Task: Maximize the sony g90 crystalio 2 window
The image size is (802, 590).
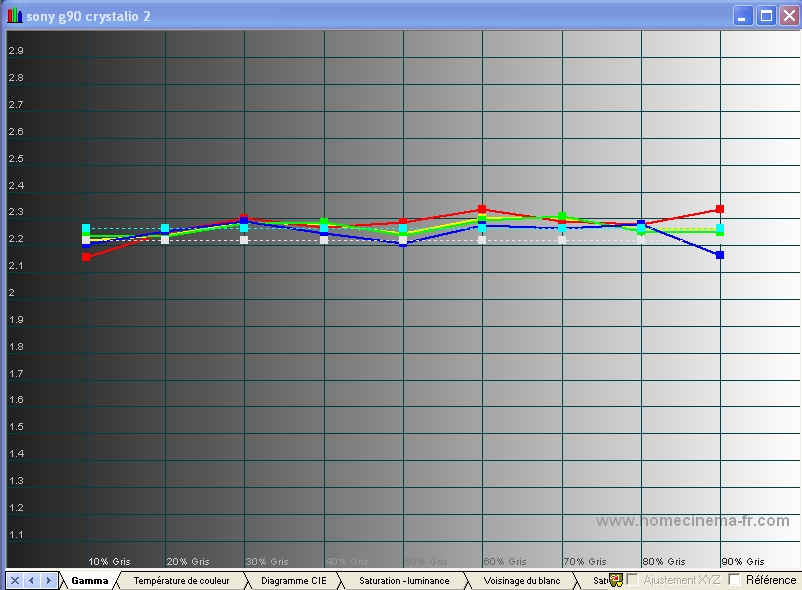Action: click(766, 16)
